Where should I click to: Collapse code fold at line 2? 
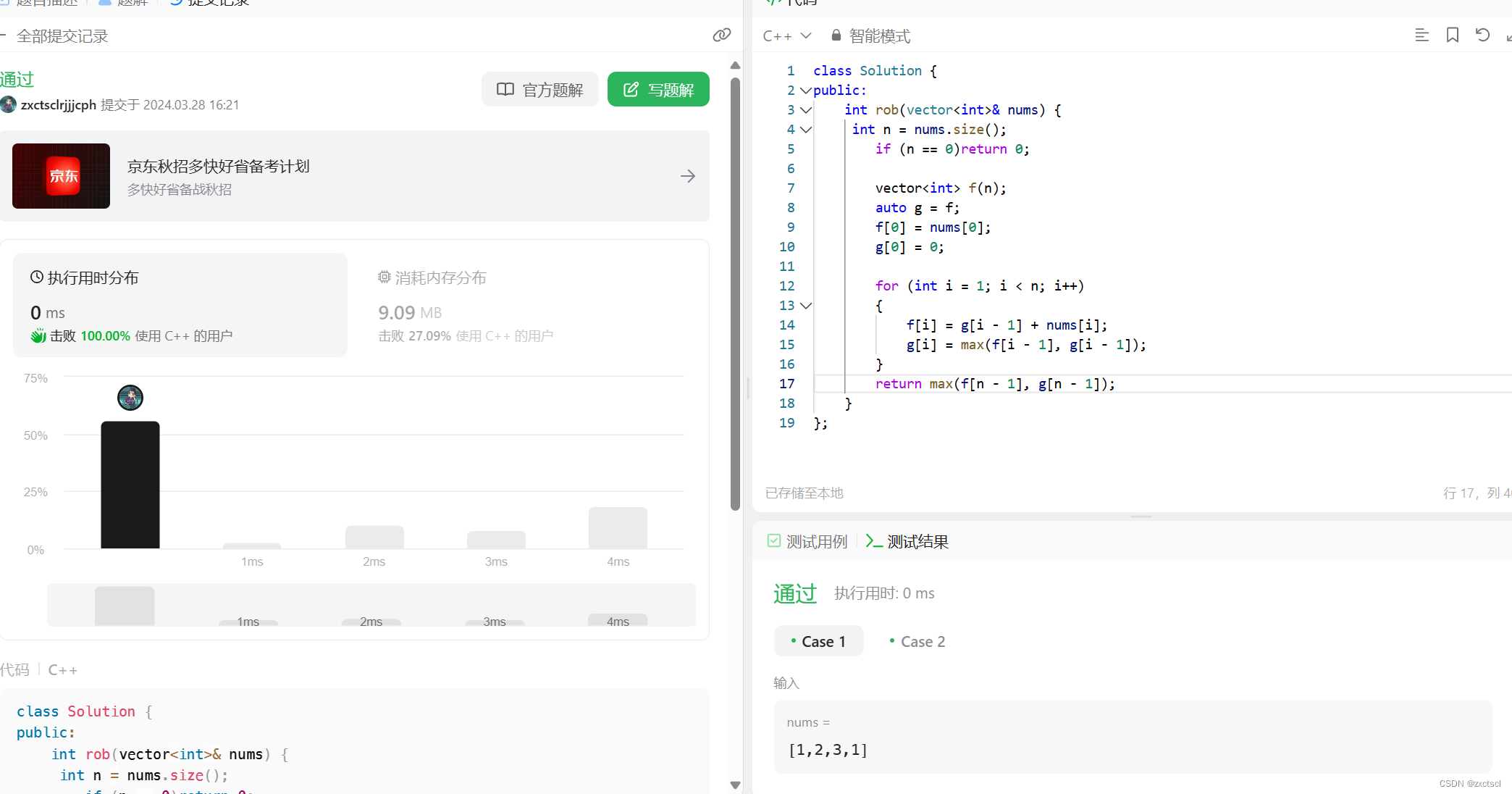(805, 91)
